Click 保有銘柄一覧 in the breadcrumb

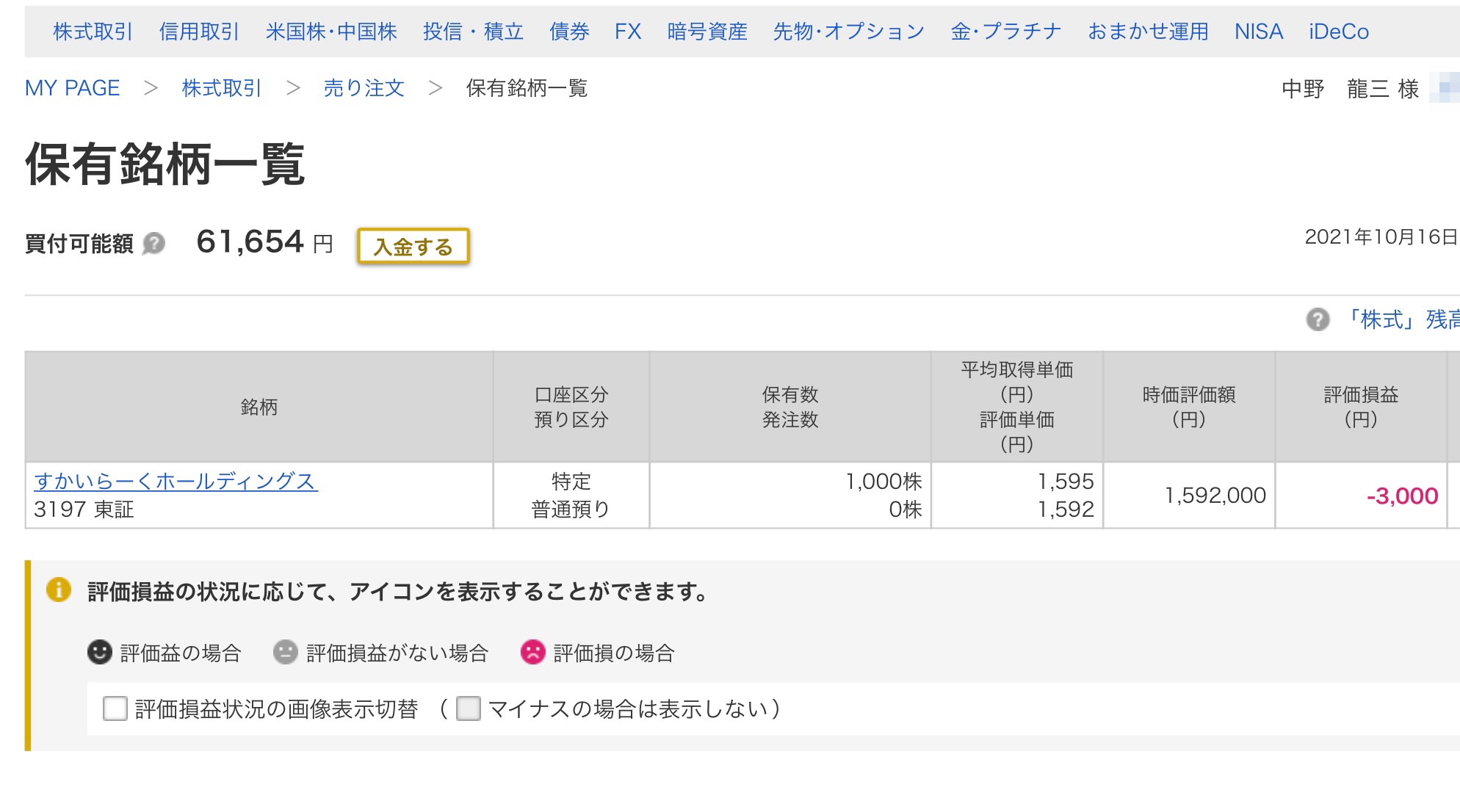[x=527, y=88]
